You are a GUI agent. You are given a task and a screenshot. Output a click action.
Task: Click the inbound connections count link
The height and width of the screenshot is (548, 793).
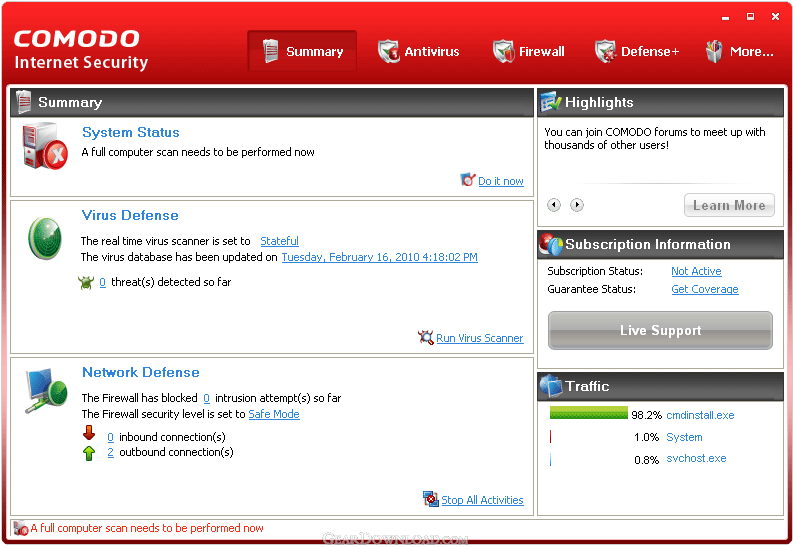tap(110, 437)
